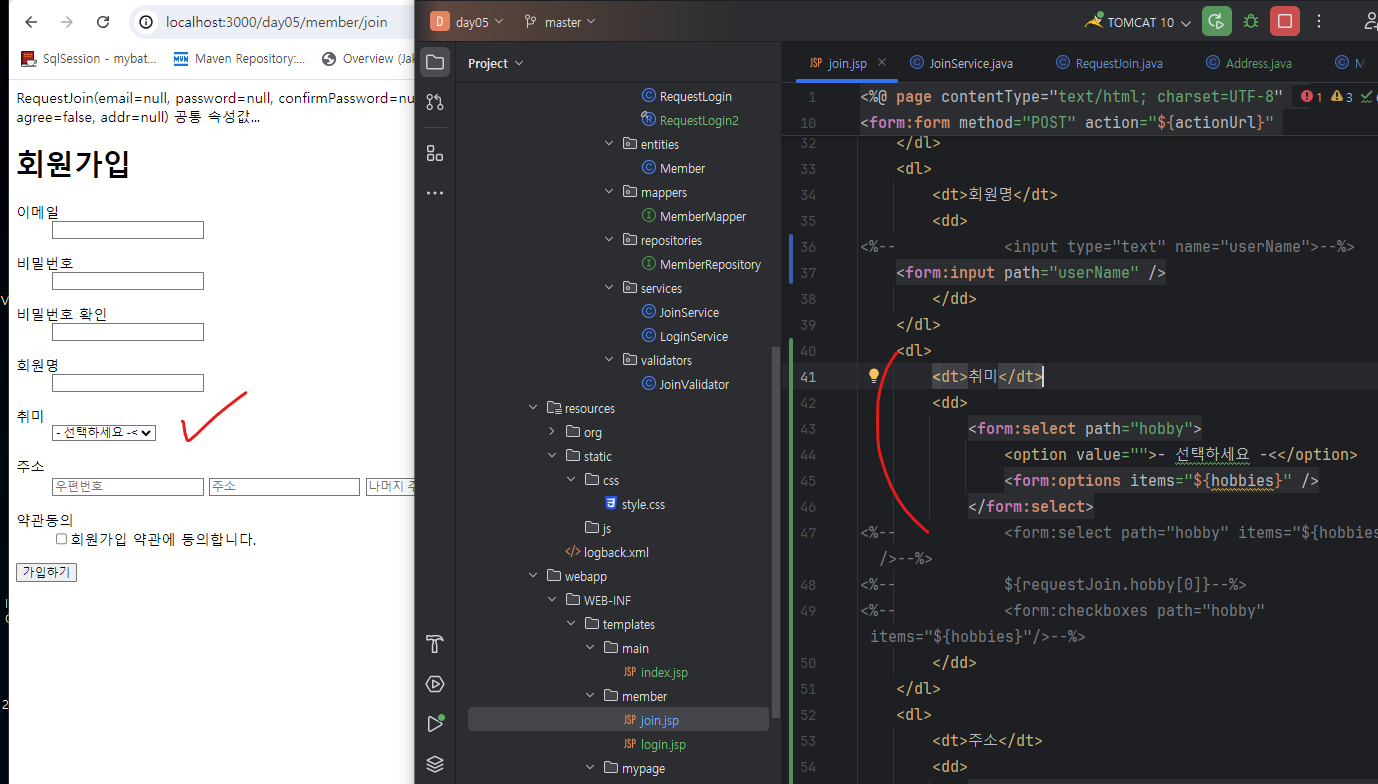Select MemberMapper in project tree
The image size is (1378, 784).
[x=703, y=216]
